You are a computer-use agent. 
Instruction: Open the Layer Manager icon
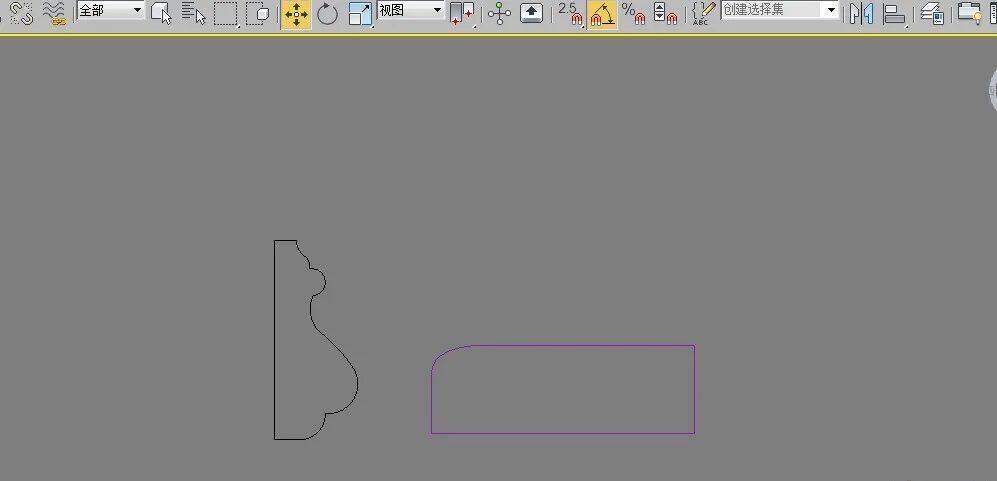932,13
